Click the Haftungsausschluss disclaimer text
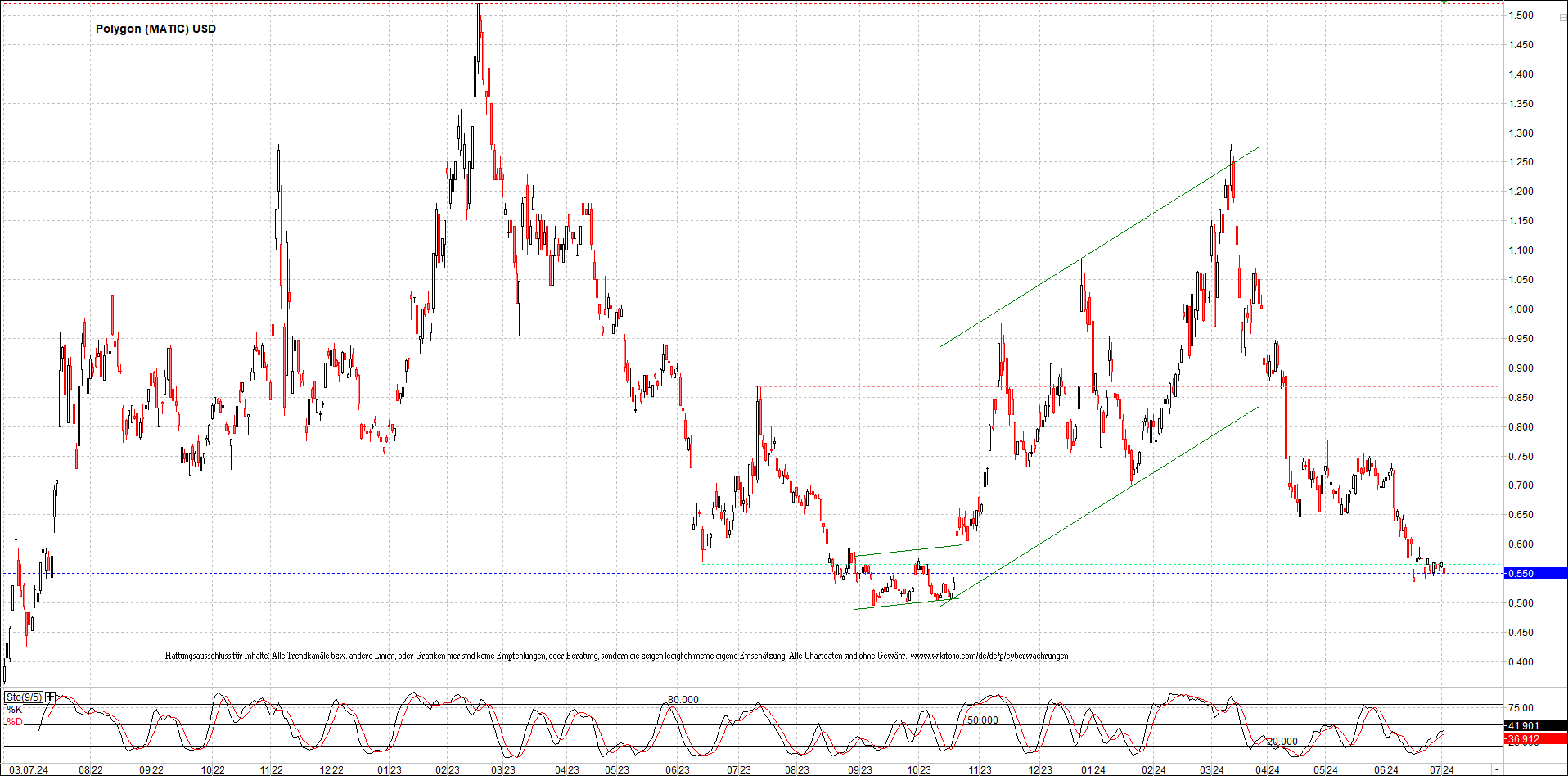This screenshot has height=776, width=1568. (x=616, y=656)
